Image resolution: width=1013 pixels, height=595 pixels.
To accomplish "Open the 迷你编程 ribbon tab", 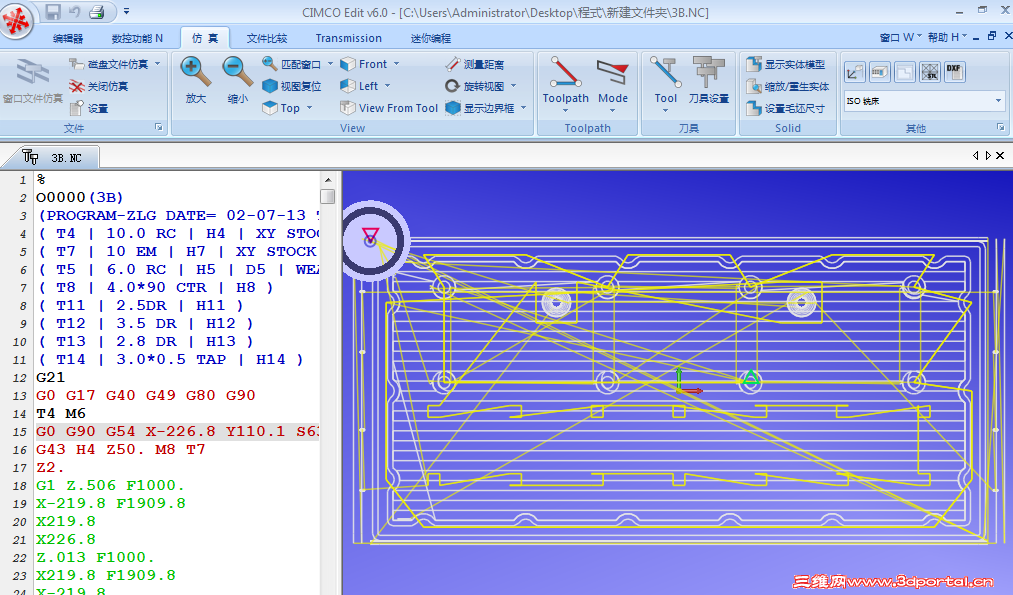I will (430, 38).
